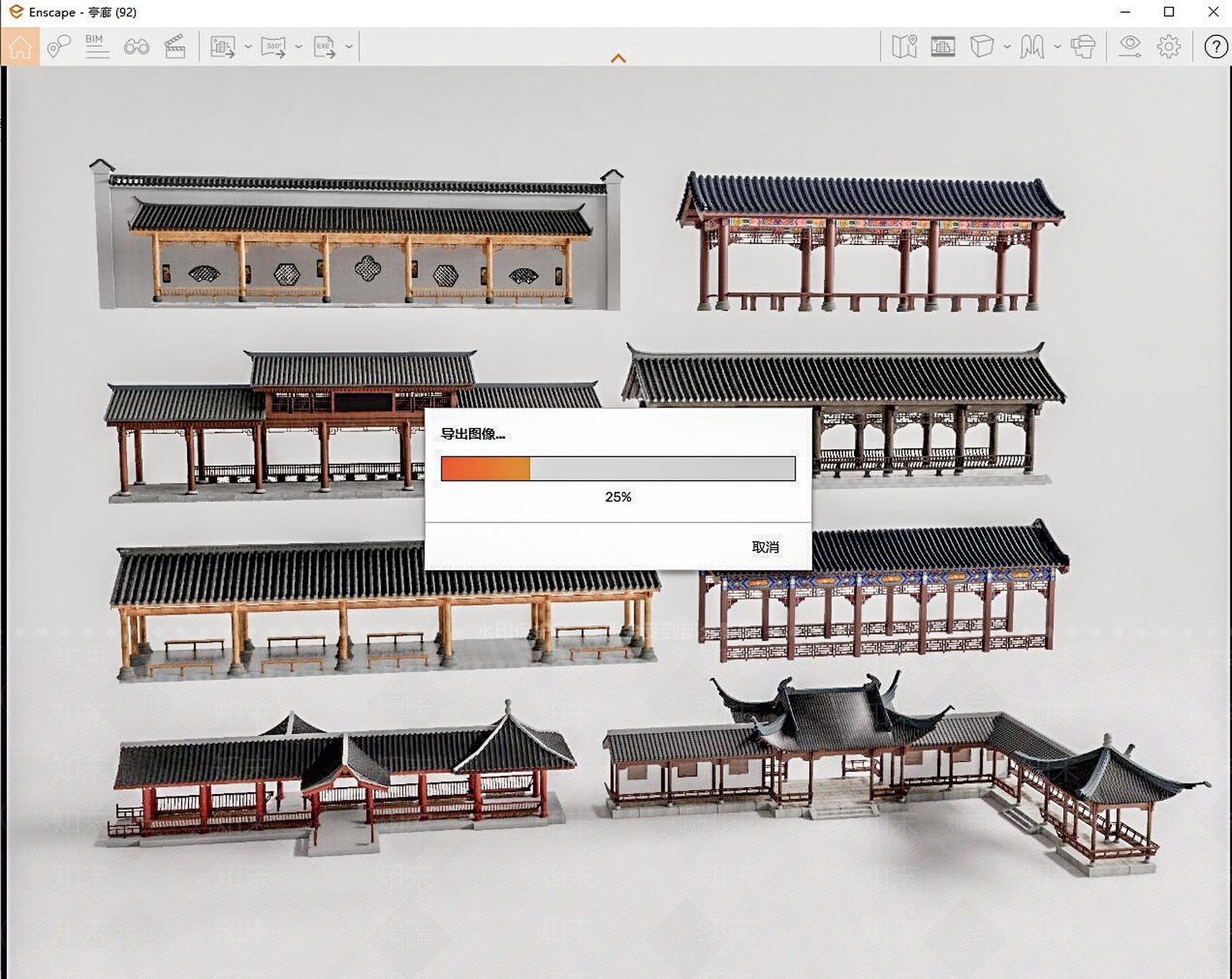Click the projection cube icon

coord(982,47)
